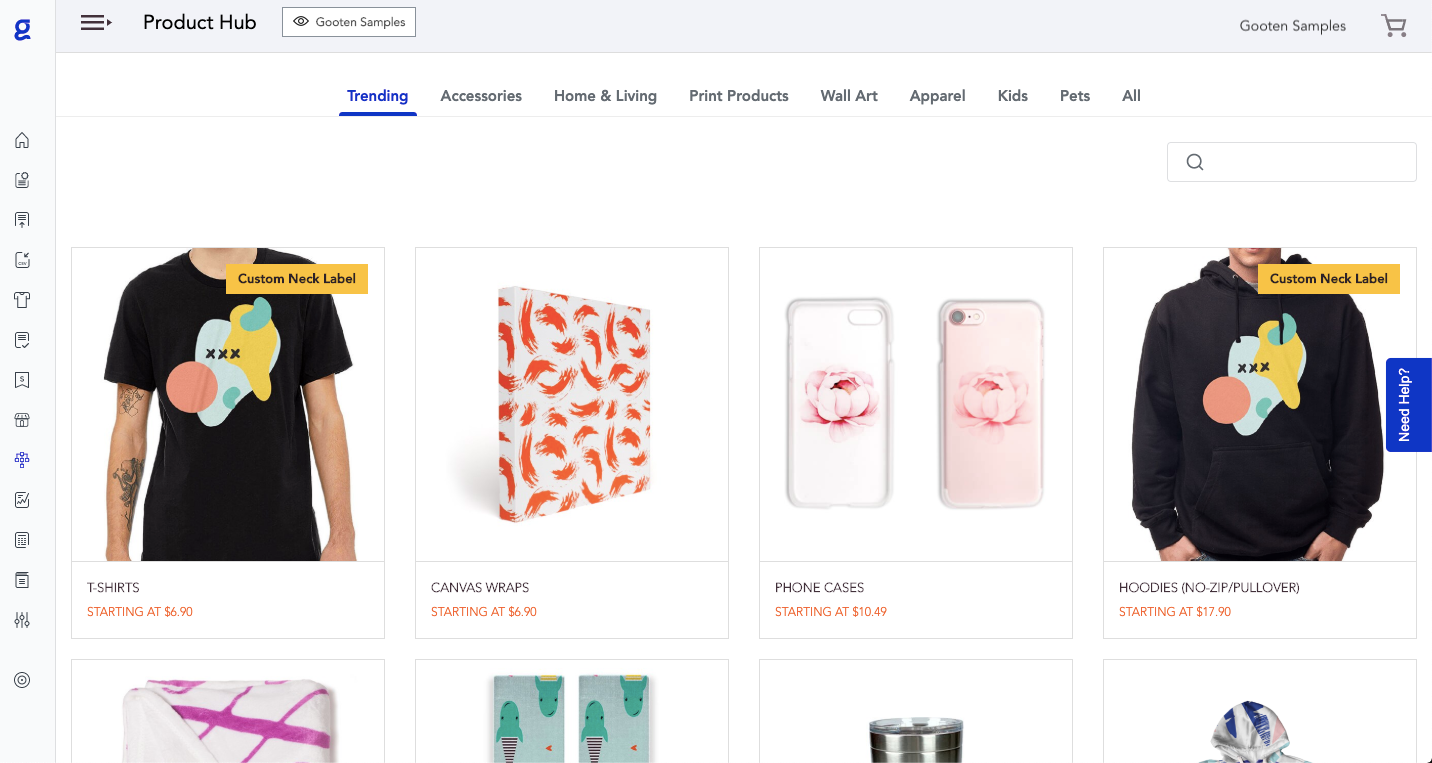The image size is (1432, 763).
Task: Switch to the Accessories tab
Action: point(481,96)
